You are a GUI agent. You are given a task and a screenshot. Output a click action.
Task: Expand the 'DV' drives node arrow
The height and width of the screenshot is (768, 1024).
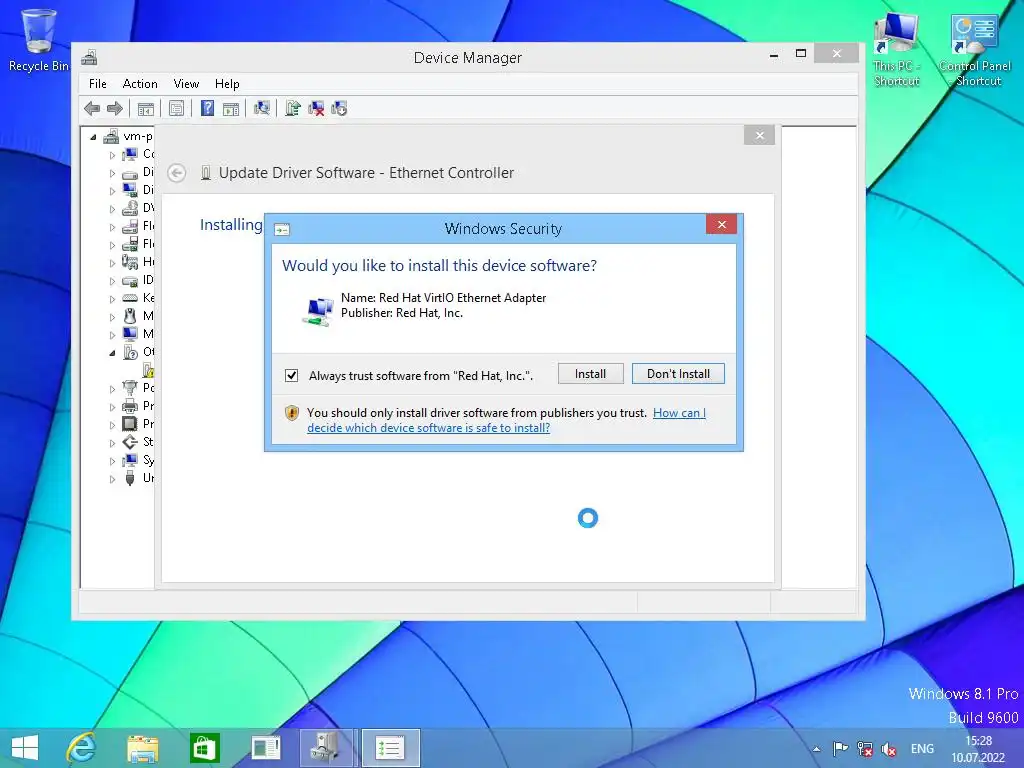112,209
